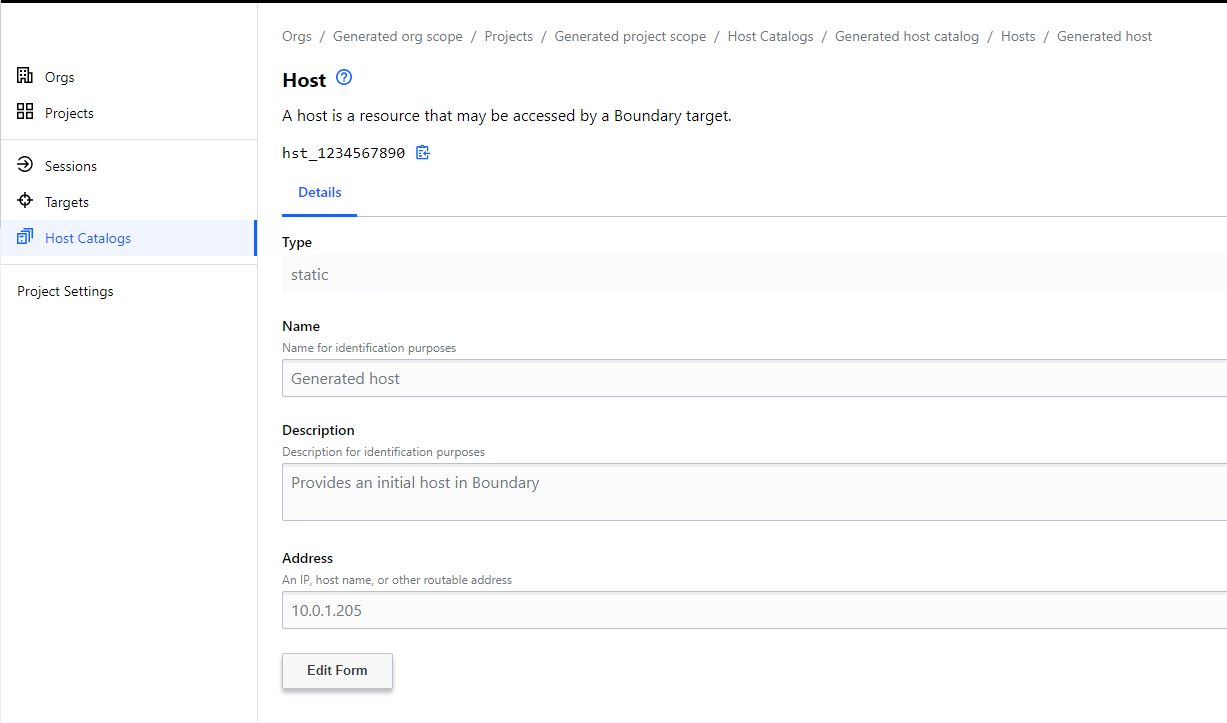Screen dimensions: 1227x723
Task: Open Generated project scope breadcrumb
Action: 630,36
